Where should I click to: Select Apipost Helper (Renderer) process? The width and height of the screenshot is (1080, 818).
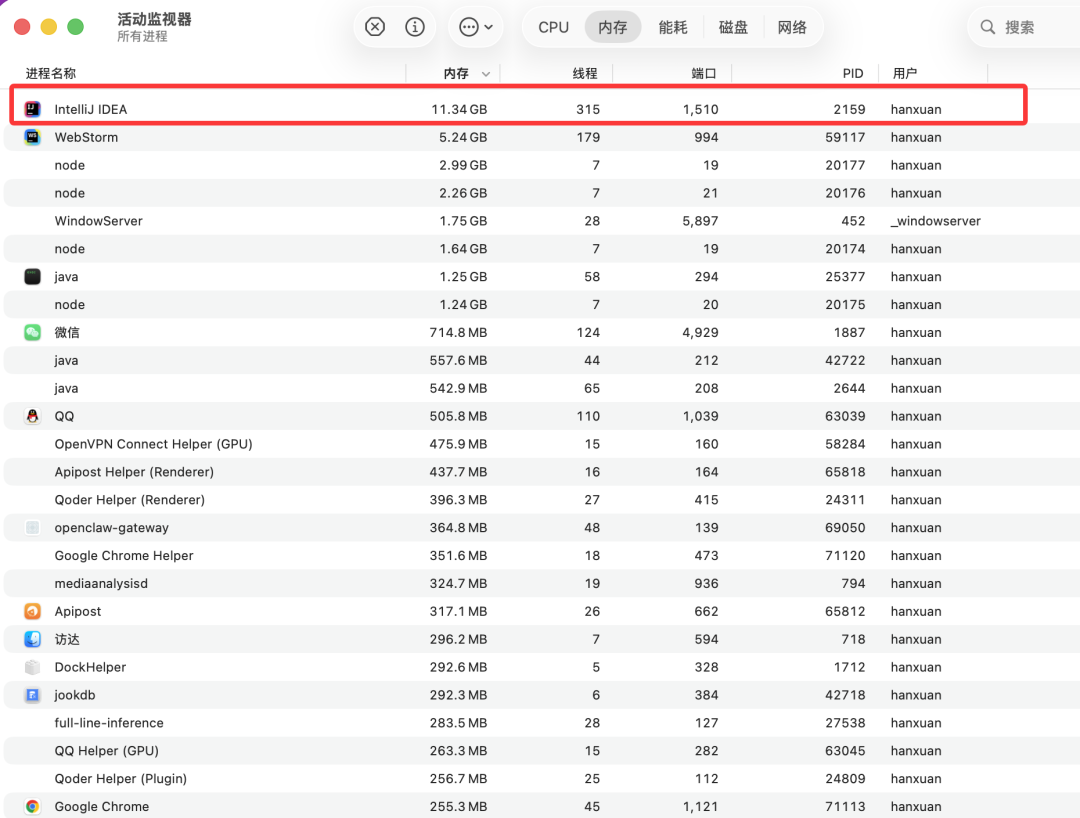click(540, 472)
